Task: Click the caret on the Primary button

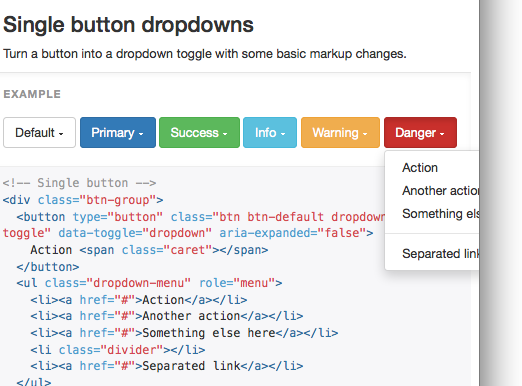Action: (x=141, y=134)
